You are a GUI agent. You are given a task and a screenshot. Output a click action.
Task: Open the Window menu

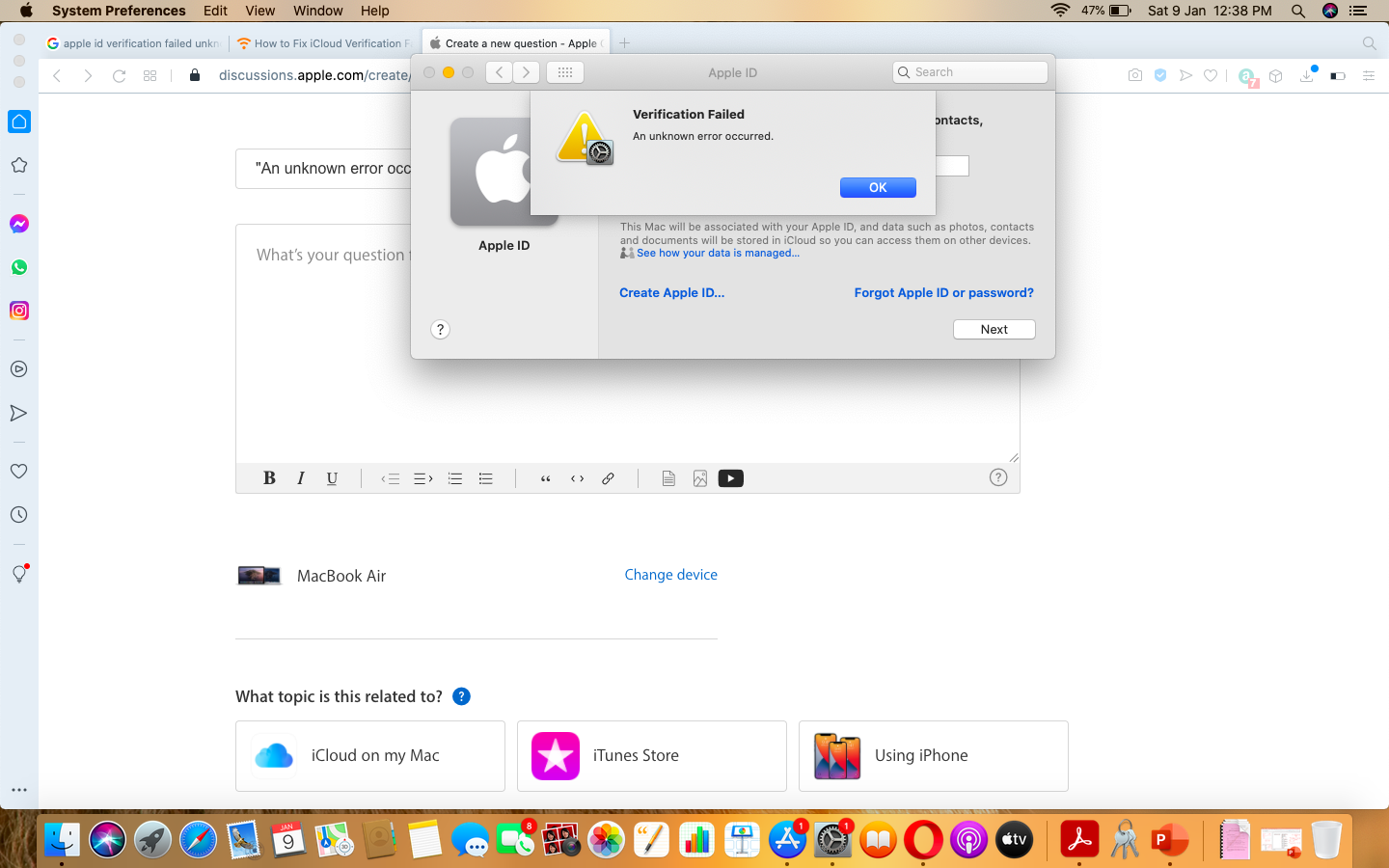317,11
